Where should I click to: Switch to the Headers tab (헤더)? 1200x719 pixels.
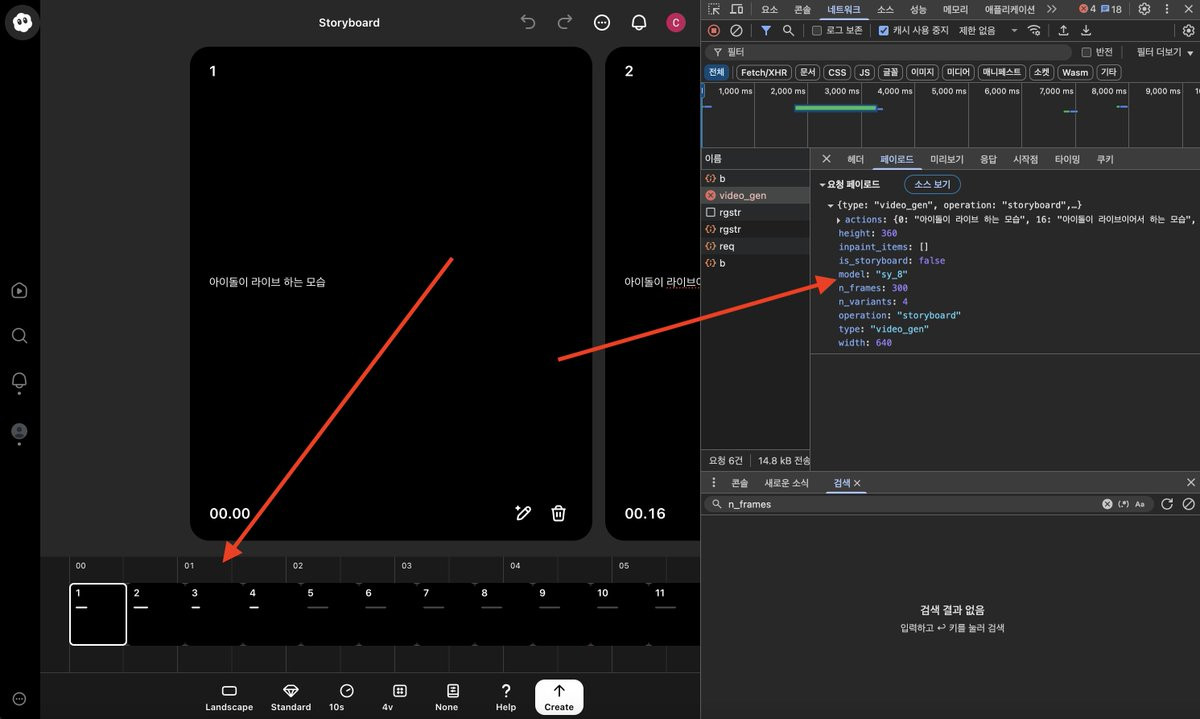tap(855, 159)
